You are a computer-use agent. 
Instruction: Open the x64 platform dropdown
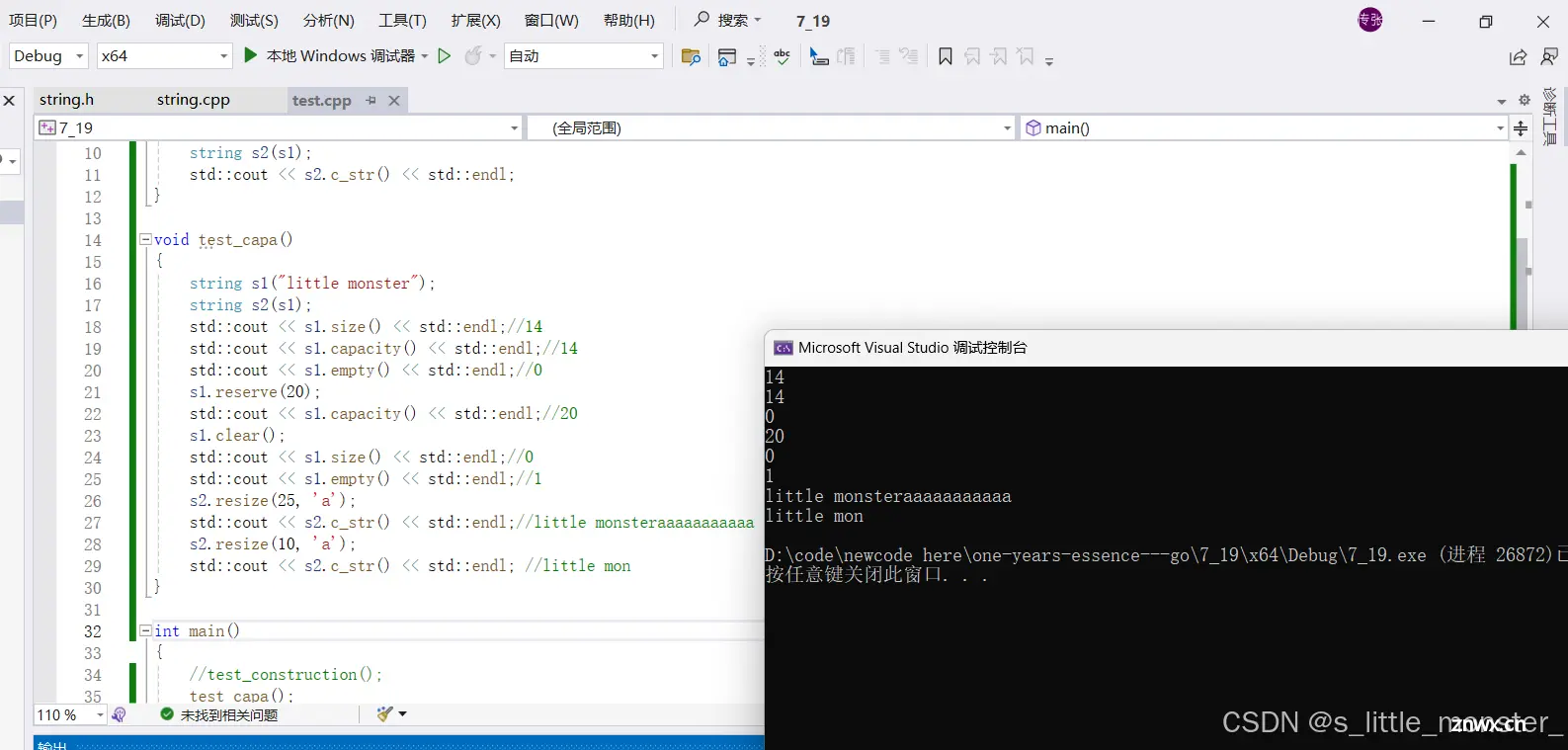[164, 56]
